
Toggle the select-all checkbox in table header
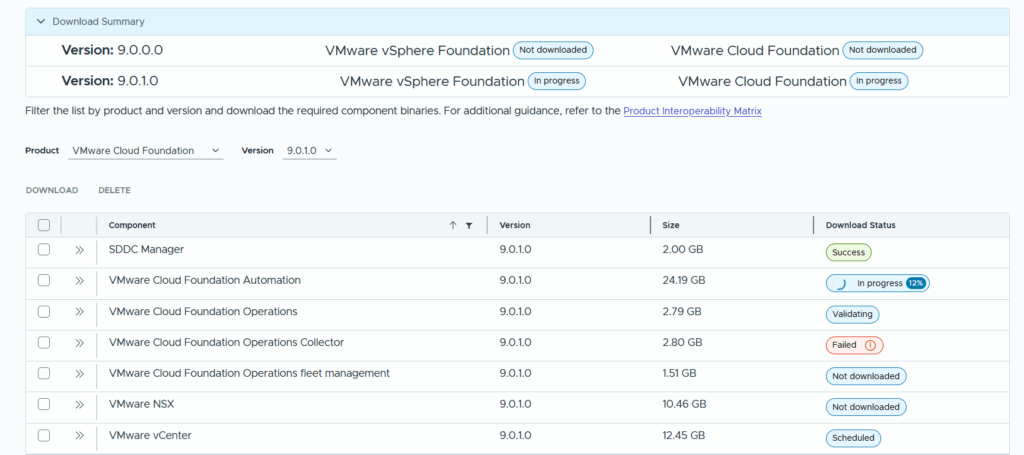click(44, 225)
